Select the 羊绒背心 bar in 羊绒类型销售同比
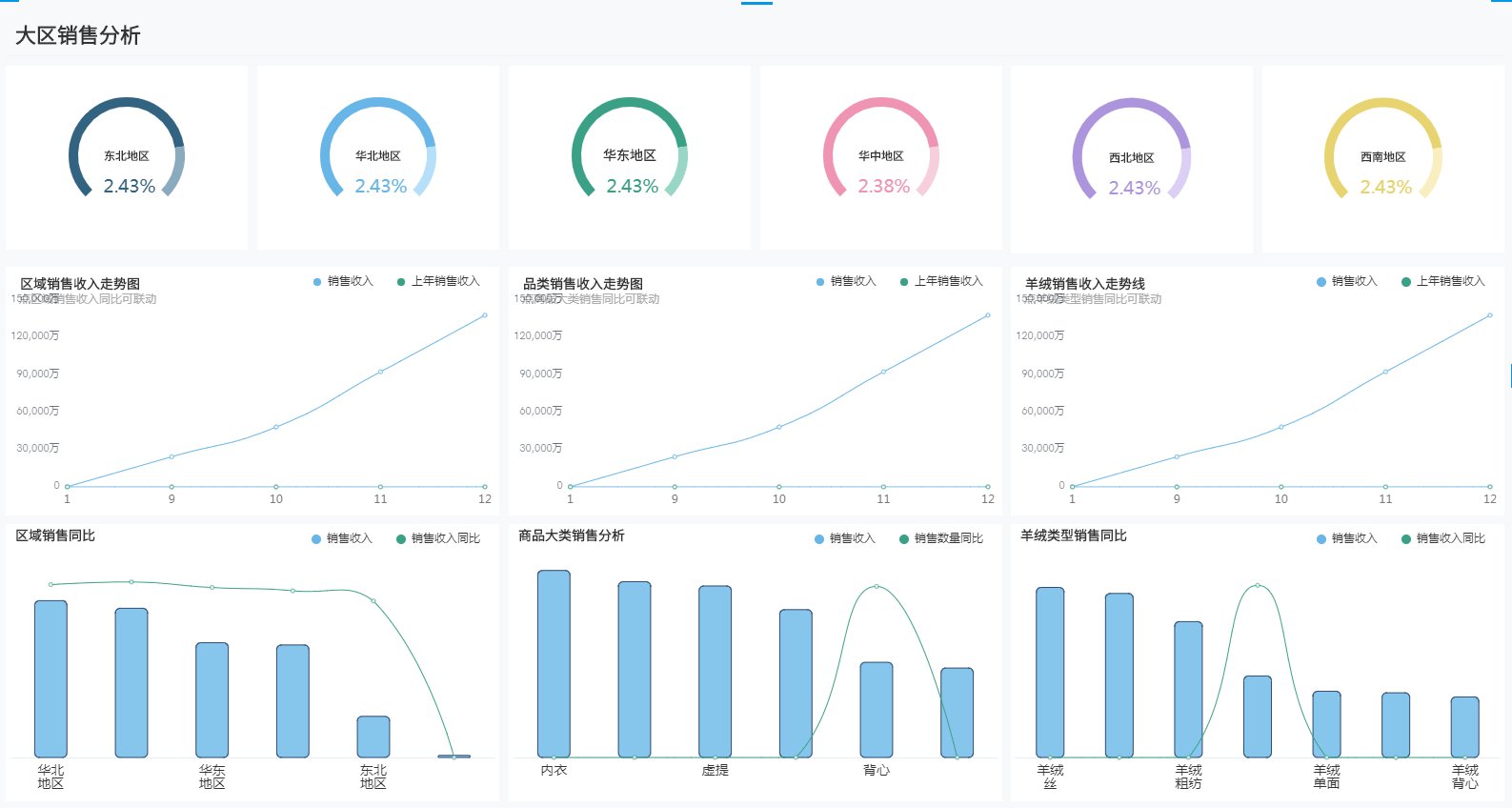Image resolution: width=1512 pixels, height=808 pixels. pos(1464,727)
